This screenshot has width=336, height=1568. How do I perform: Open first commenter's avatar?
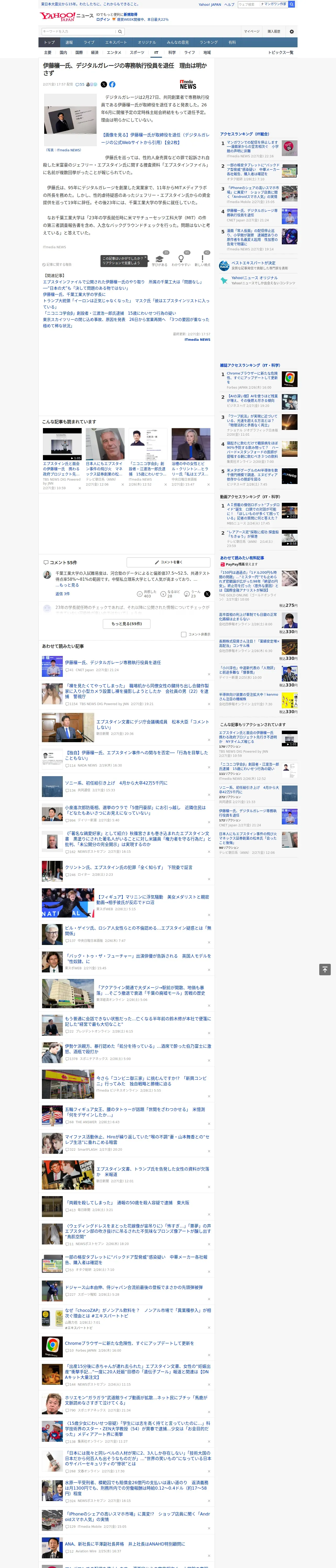47,575
